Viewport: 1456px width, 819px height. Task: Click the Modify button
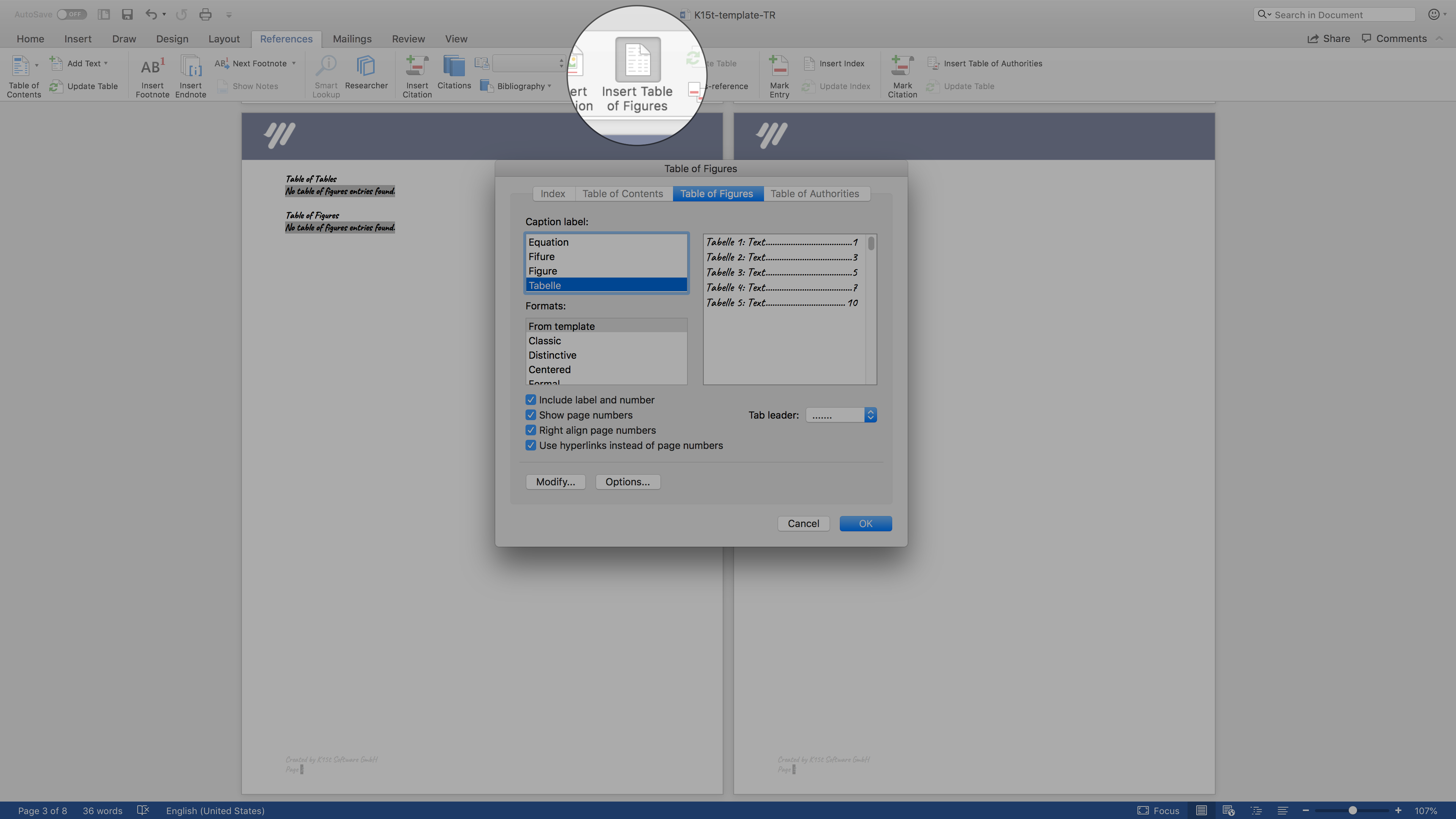coord(555,482)
